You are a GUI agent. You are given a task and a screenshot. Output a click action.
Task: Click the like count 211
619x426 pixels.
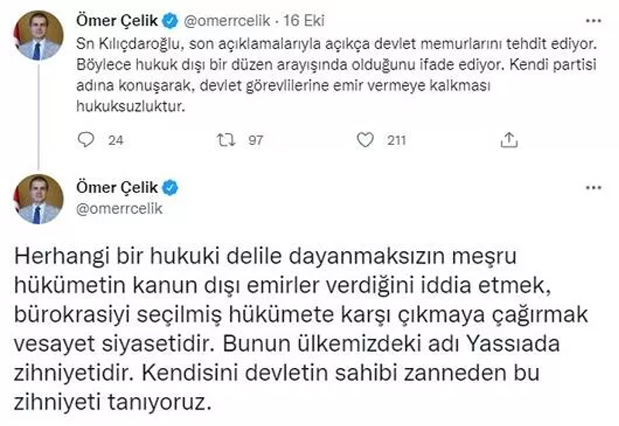click(x=396, y=141)
